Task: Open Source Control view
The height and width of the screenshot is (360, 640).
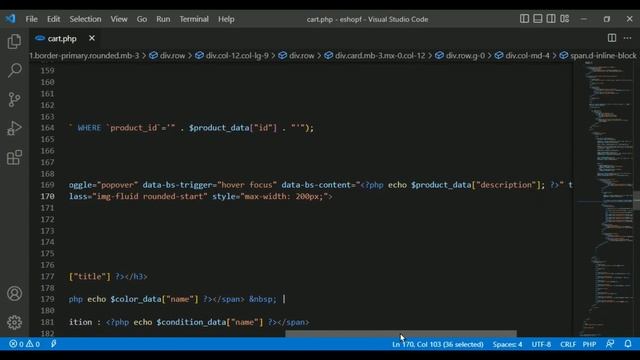Action: 14,99
